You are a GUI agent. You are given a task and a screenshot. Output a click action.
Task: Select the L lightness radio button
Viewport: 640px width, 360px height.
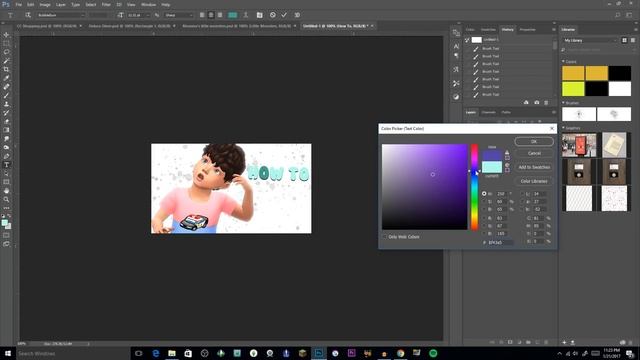(522, 194)
